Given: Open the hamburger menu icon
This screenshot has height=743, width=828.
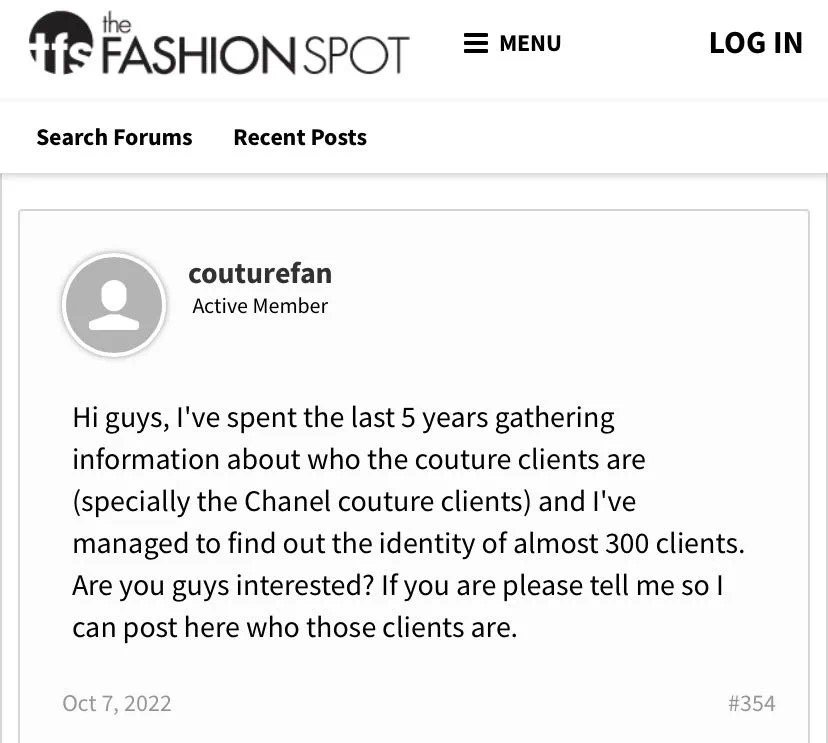Looking at the screenshot, I should pyautogui.click(x=476, y=43).
